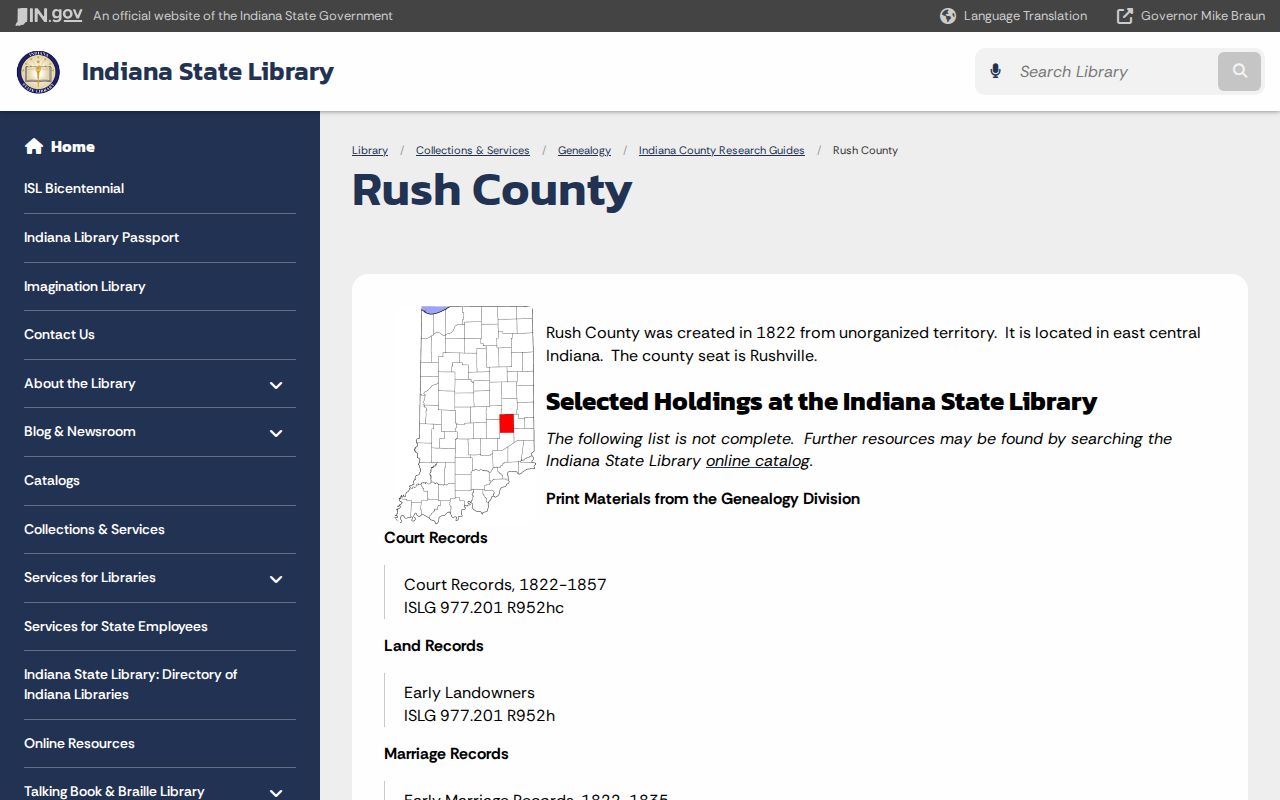Open the Catalogs sidebar item
1280x800 pixels.
(x=52, y=480)
